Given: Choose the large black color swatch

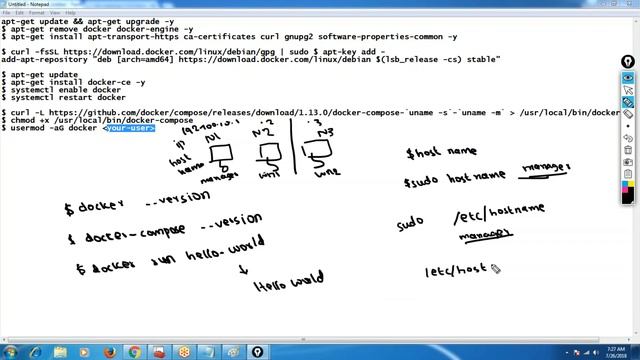Looking at the screenshot, I should click(x=628, y=198).
